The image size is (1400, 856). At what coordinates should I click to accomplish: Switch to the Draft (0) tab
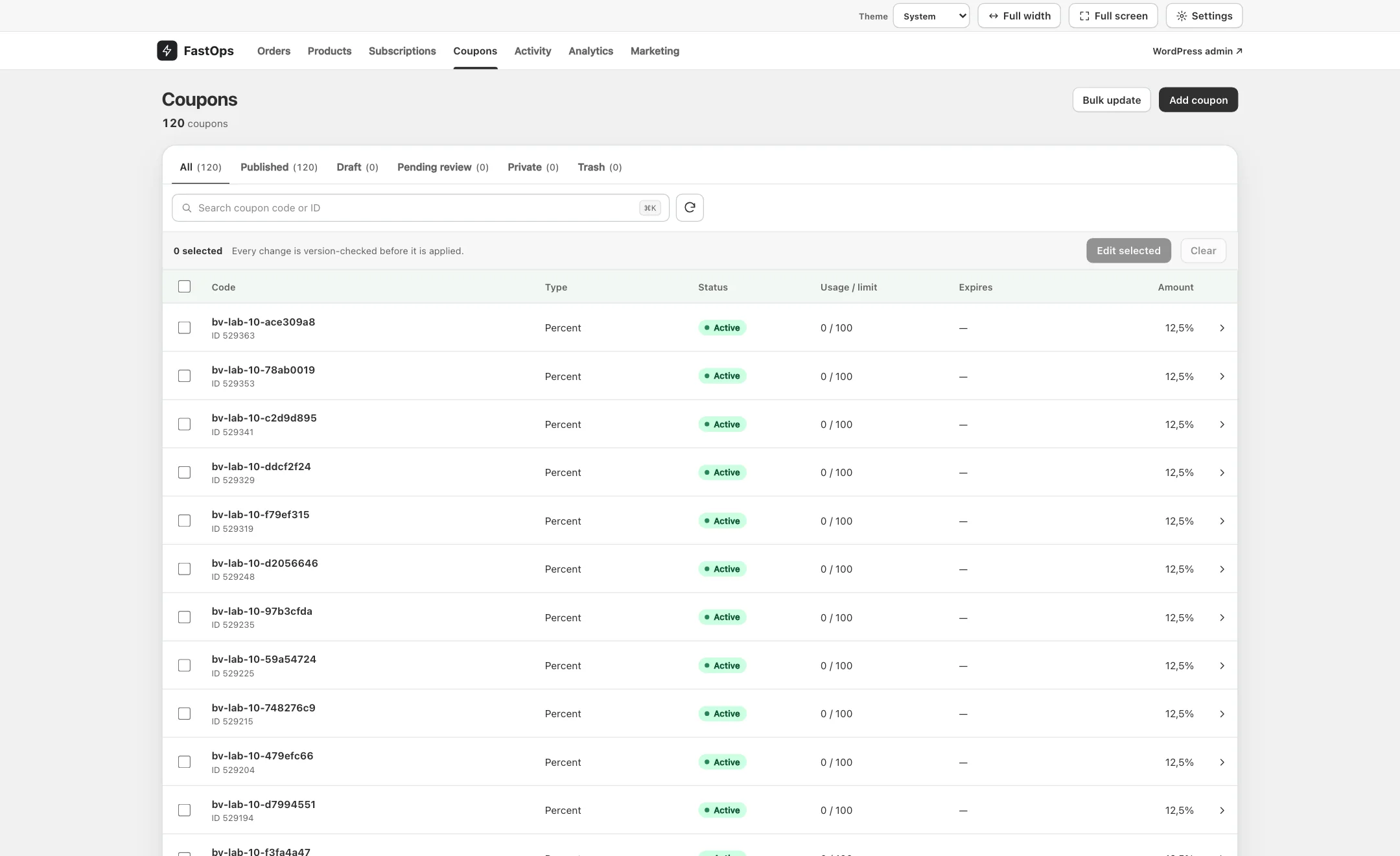tap(357, 167)
